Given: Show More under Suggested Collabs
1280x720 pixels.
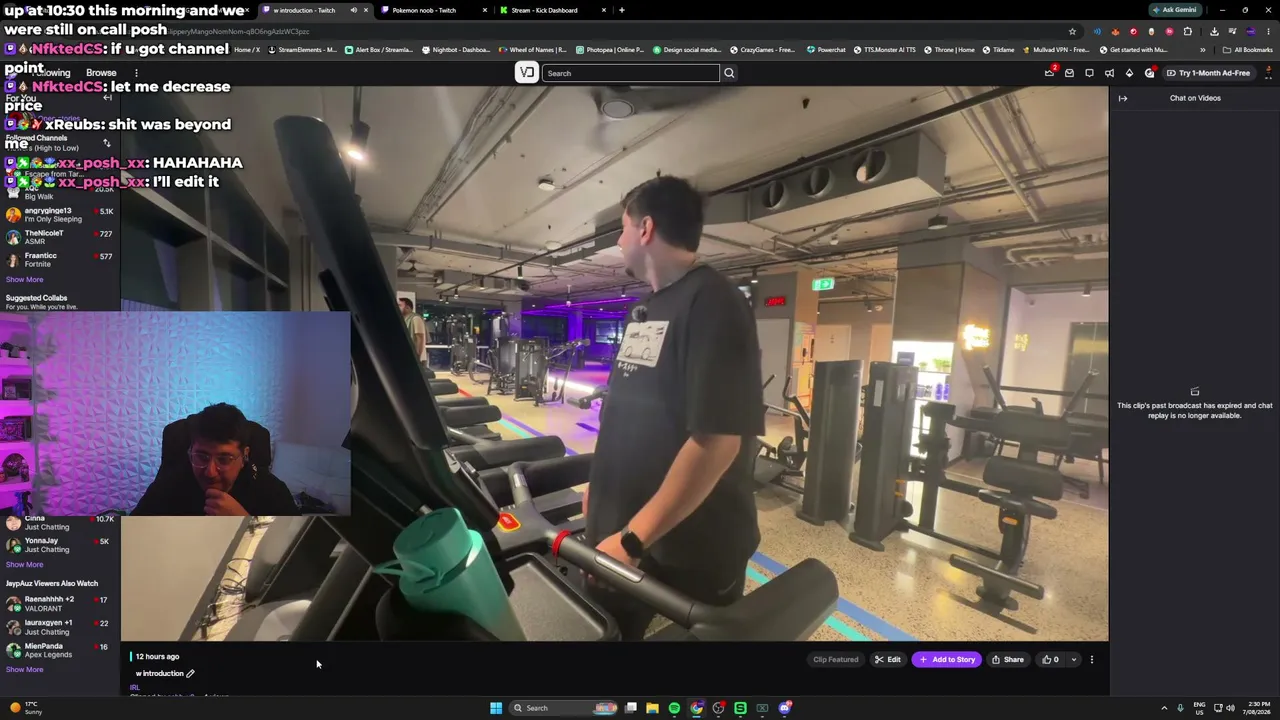Looking at the screenshot, I should pyautogui.click(x=24, y=565).
